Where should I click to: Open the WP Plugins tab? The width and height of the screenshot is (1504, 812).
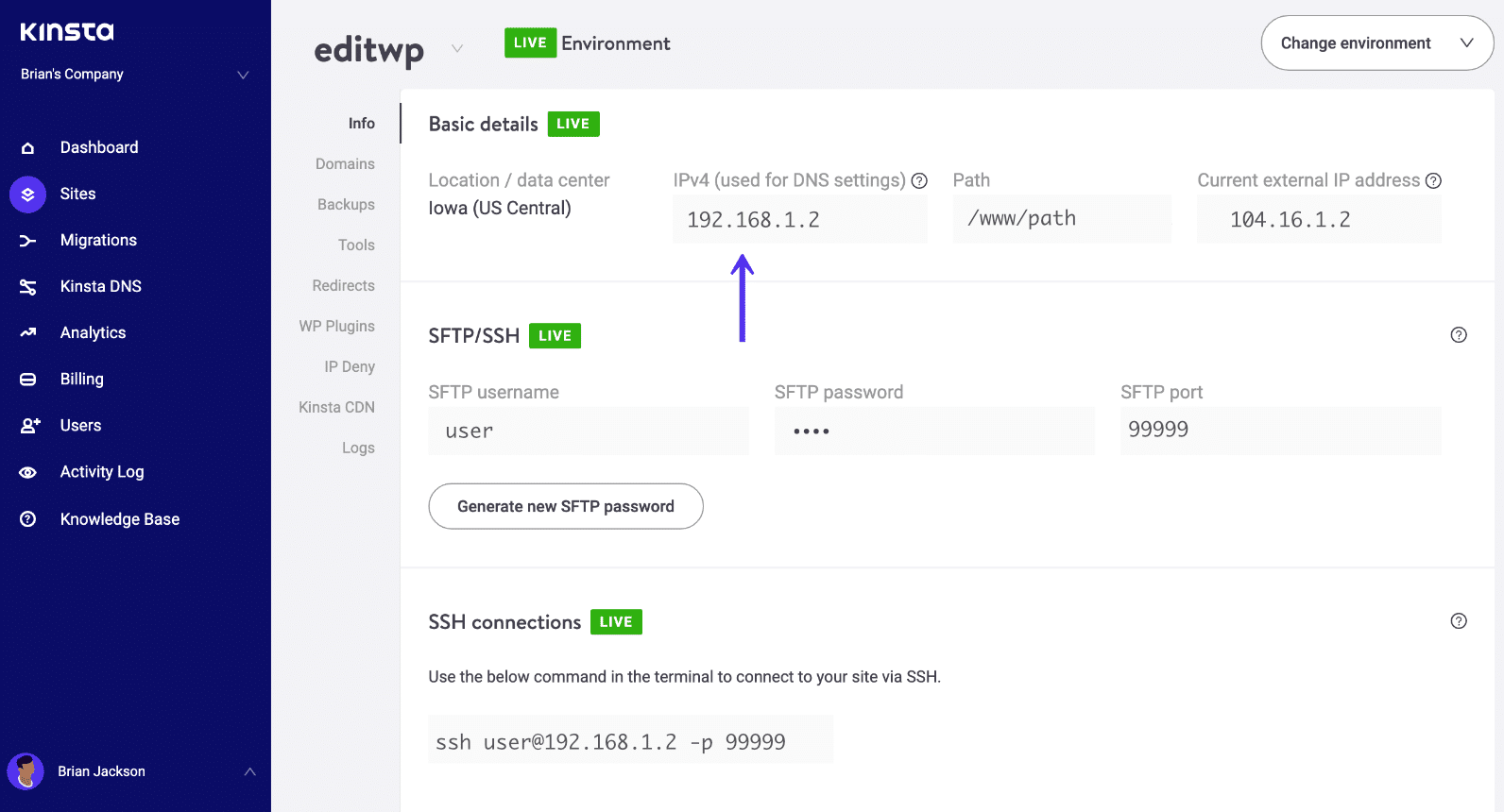click(x=337, y=327)
